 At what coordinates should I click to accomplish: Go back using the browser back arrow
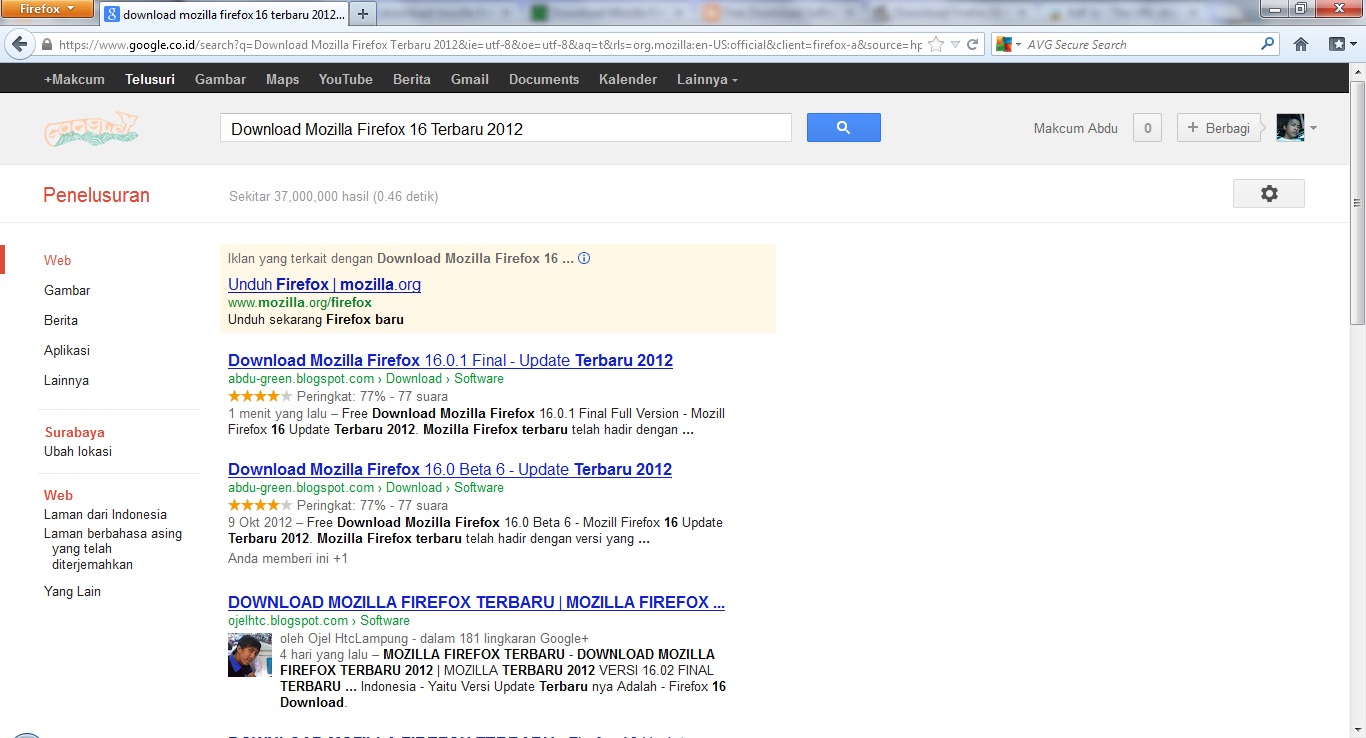tap(19, 45)
